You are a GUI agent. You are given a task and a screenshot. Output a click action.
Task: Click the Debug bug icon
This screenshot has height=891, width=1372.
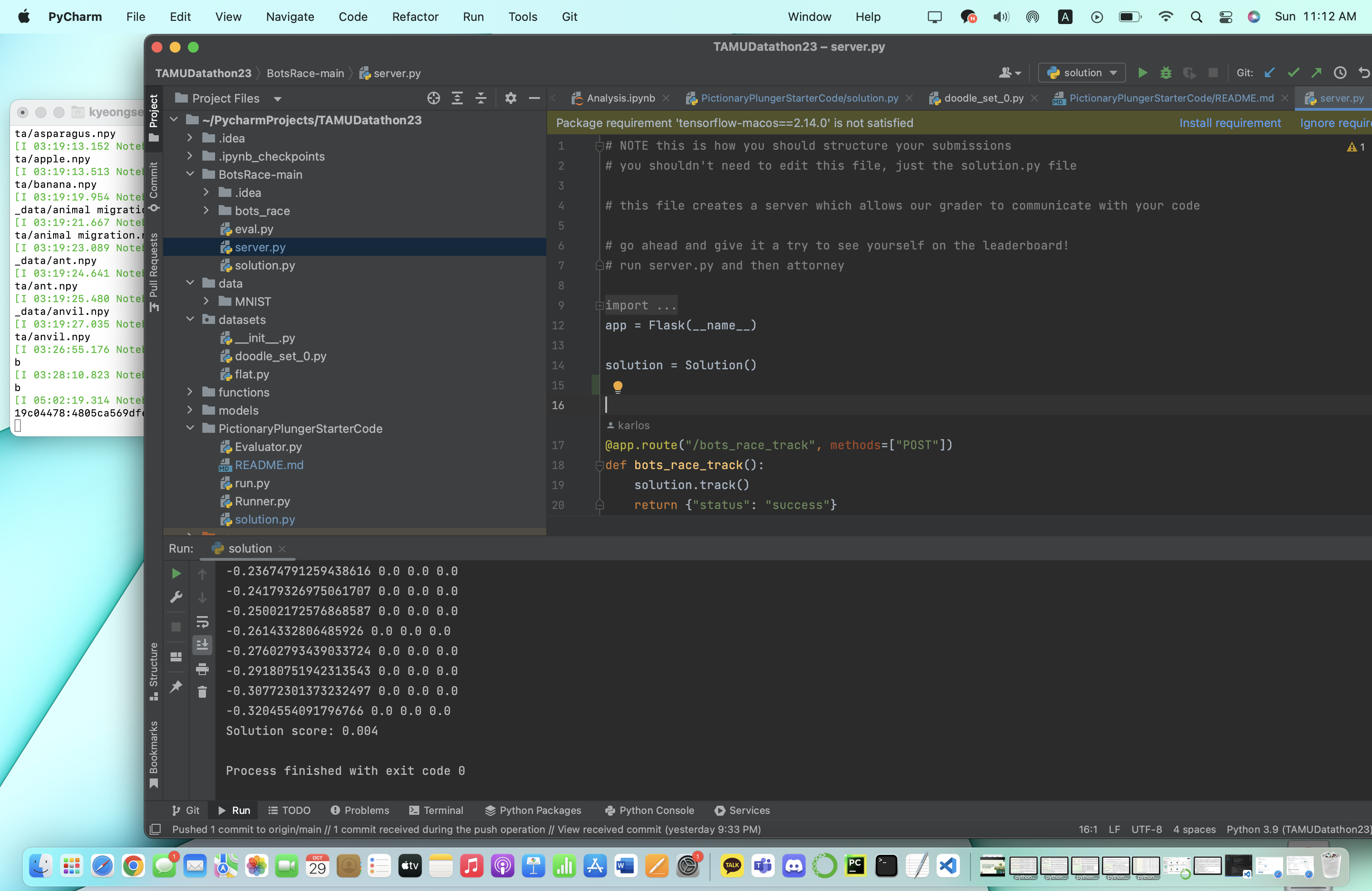click(1166, 73)
